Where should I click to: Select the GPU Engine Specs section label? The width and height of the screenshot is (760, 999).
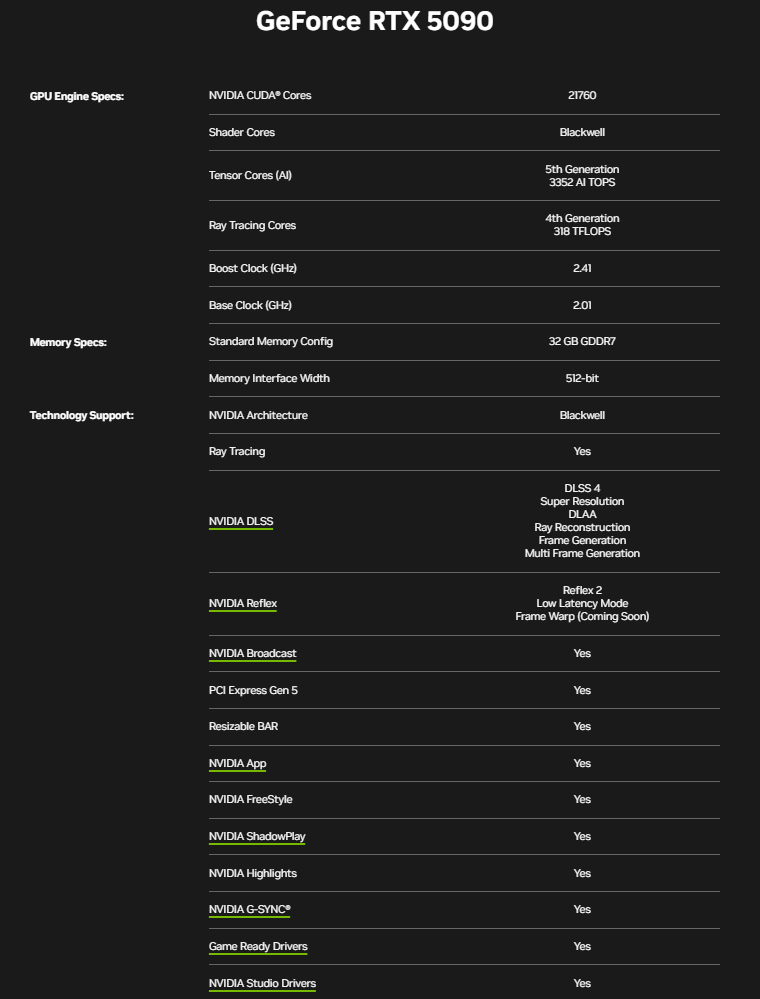click(x=76, y=96)
